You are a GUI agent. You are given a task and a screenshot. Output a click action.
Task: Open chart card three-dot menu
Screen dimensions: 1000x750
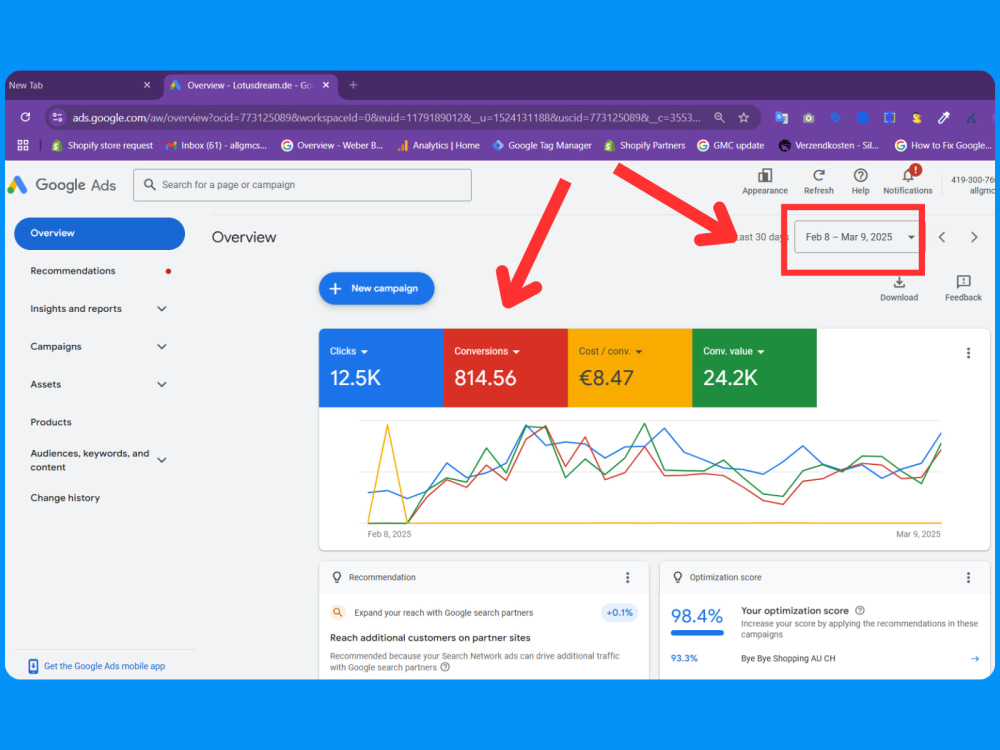point(968,353)
